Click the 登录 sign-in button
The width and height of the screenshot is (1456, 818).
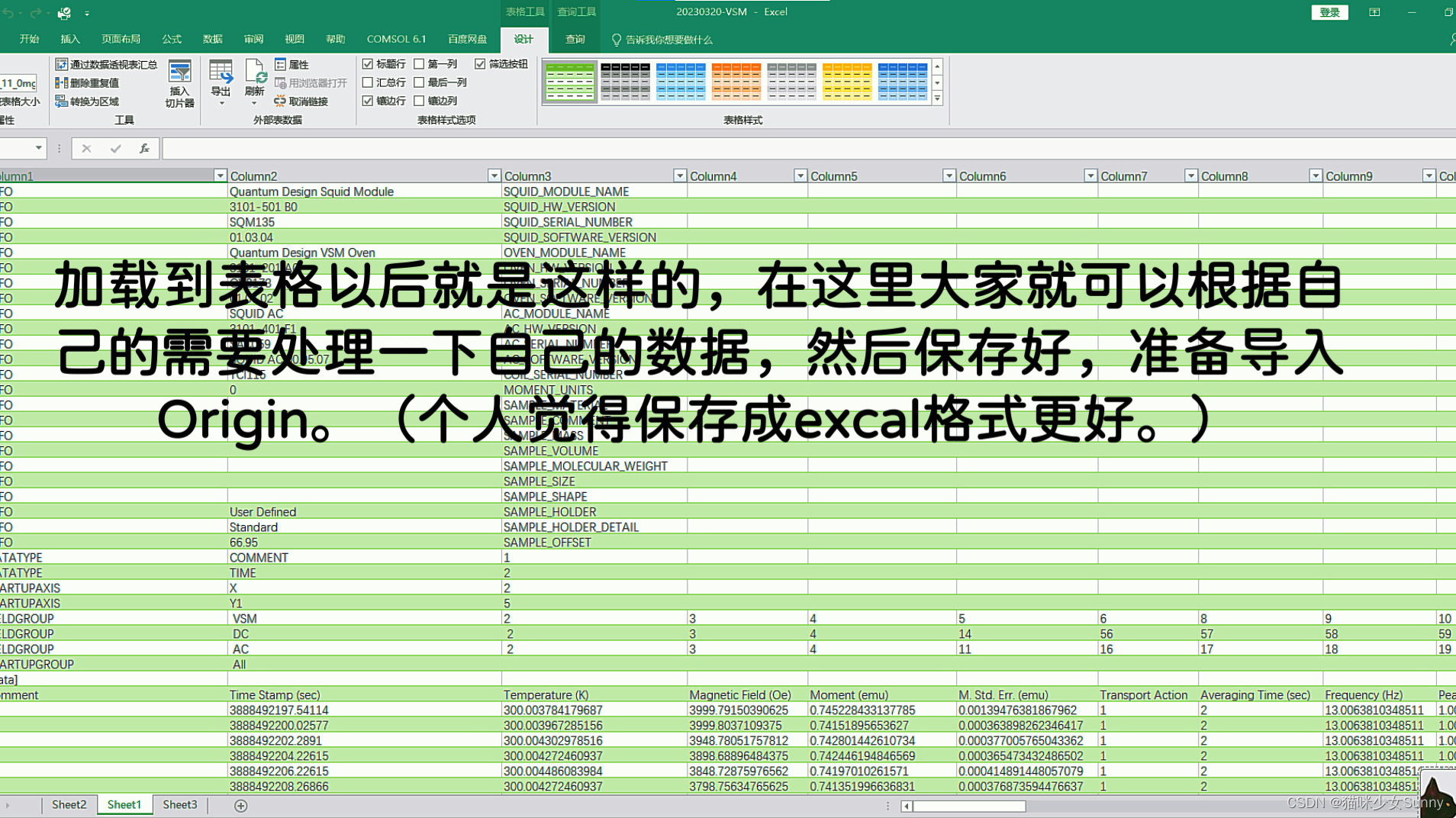point(1329,12)
